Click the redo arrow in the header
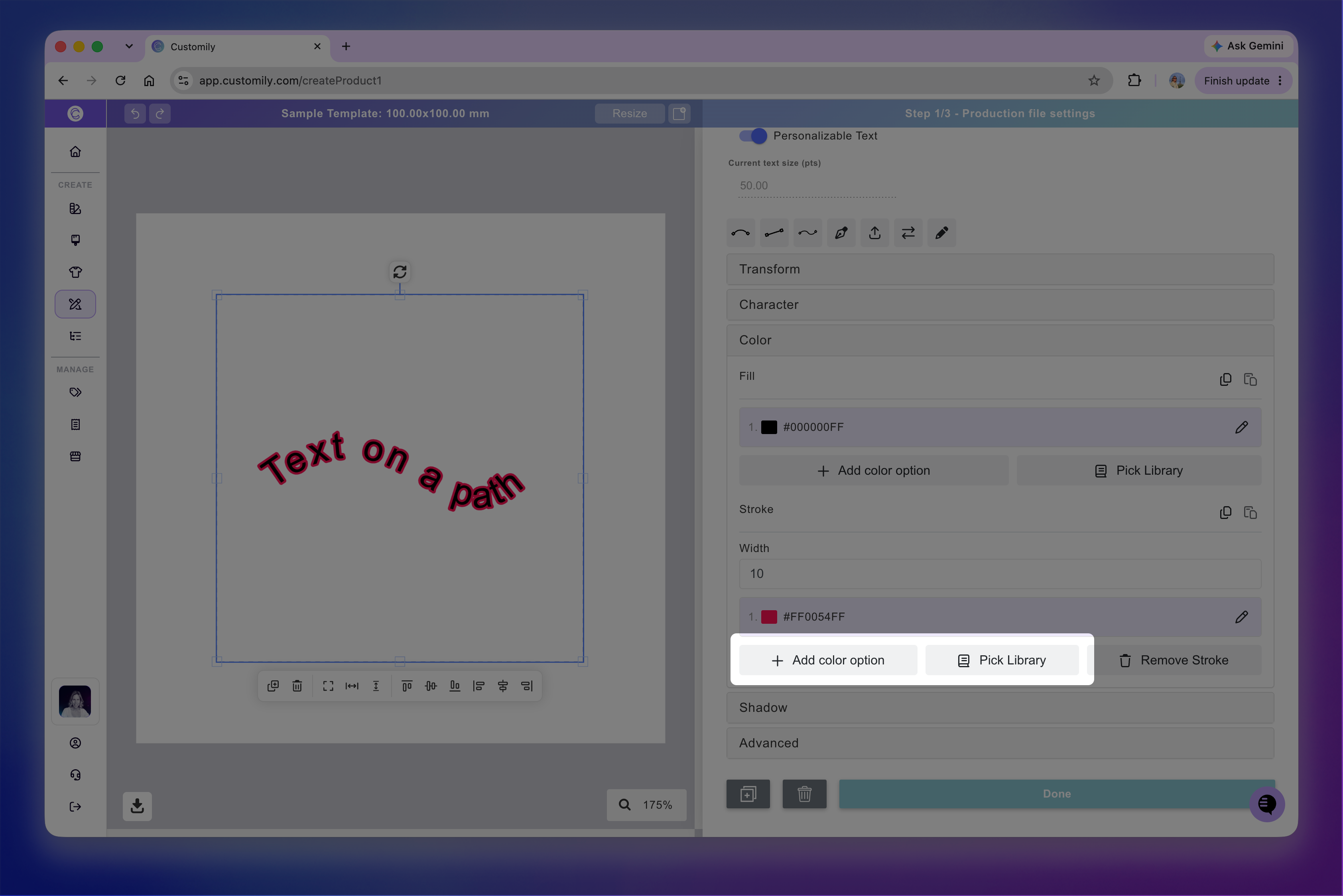Image resolution: width=1343 pixels, height=896 pixels. 160,113
